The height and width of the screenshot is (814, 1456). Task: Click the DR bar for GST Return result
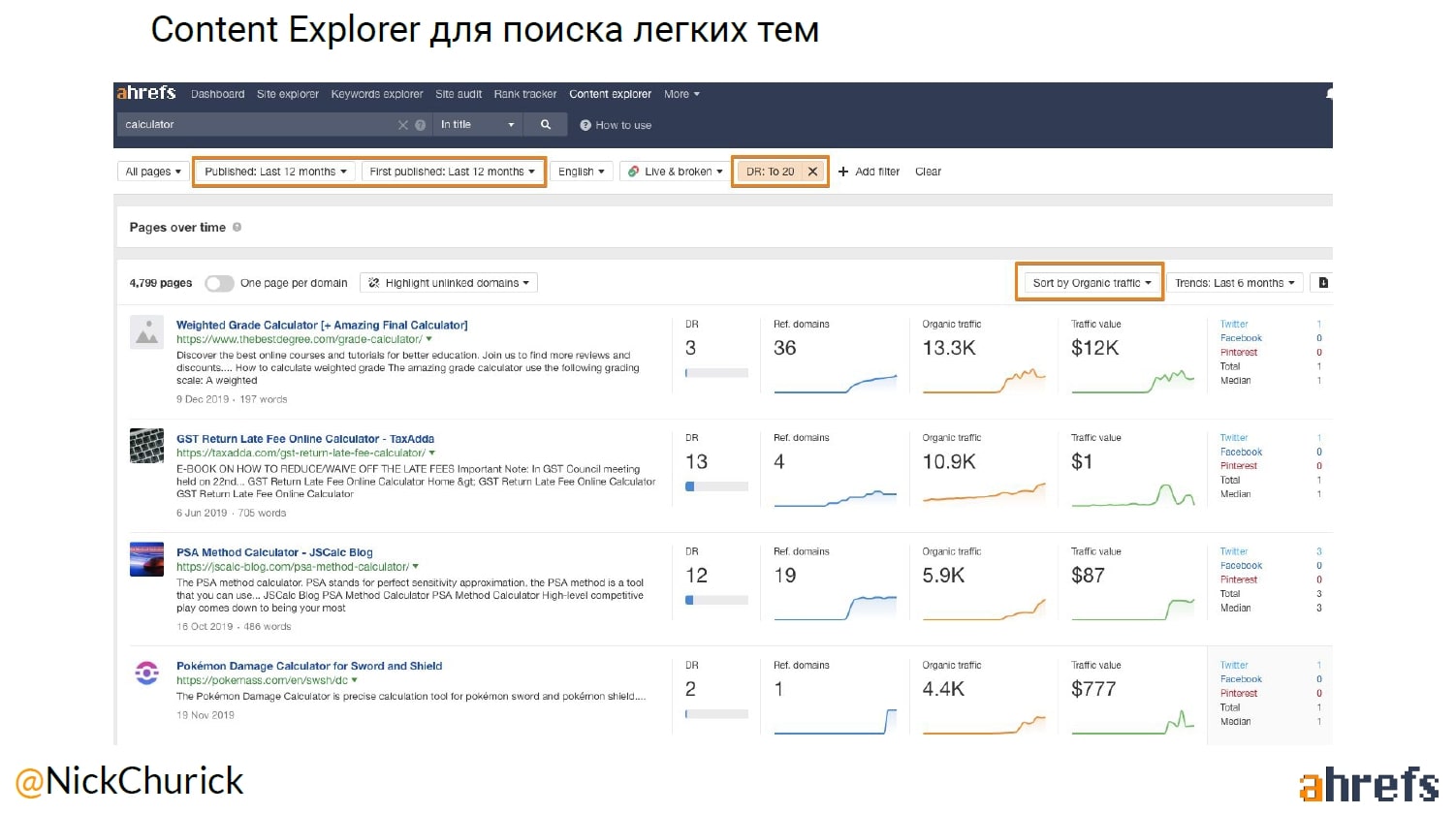pyautogui.click(x=716, y=486)
